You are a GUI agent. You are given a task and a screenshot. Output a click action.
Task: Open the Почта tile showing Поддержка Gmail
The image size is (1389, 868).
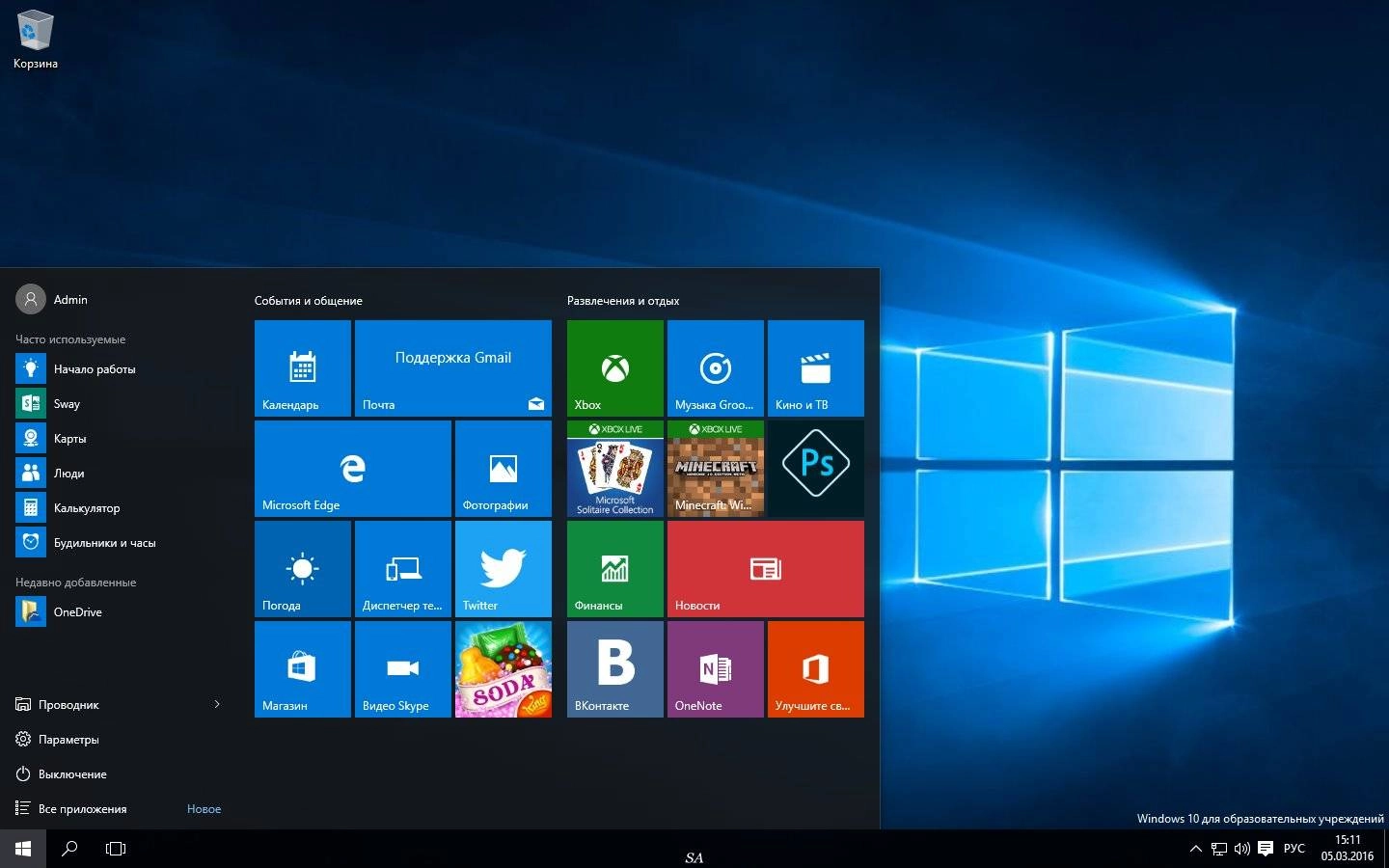[453, 368]
